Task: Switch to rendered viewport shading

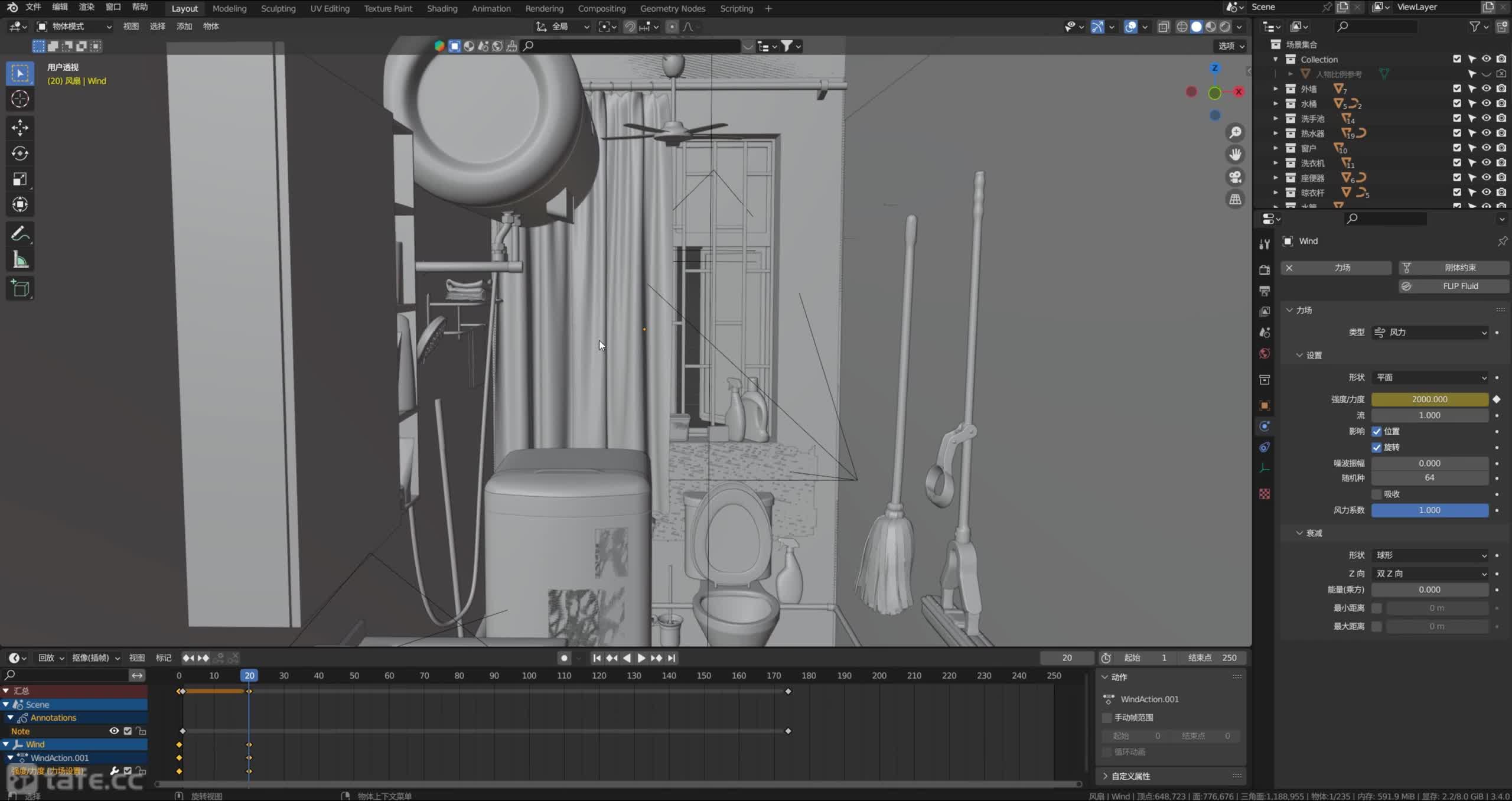Action: [x=1226, y=27]
